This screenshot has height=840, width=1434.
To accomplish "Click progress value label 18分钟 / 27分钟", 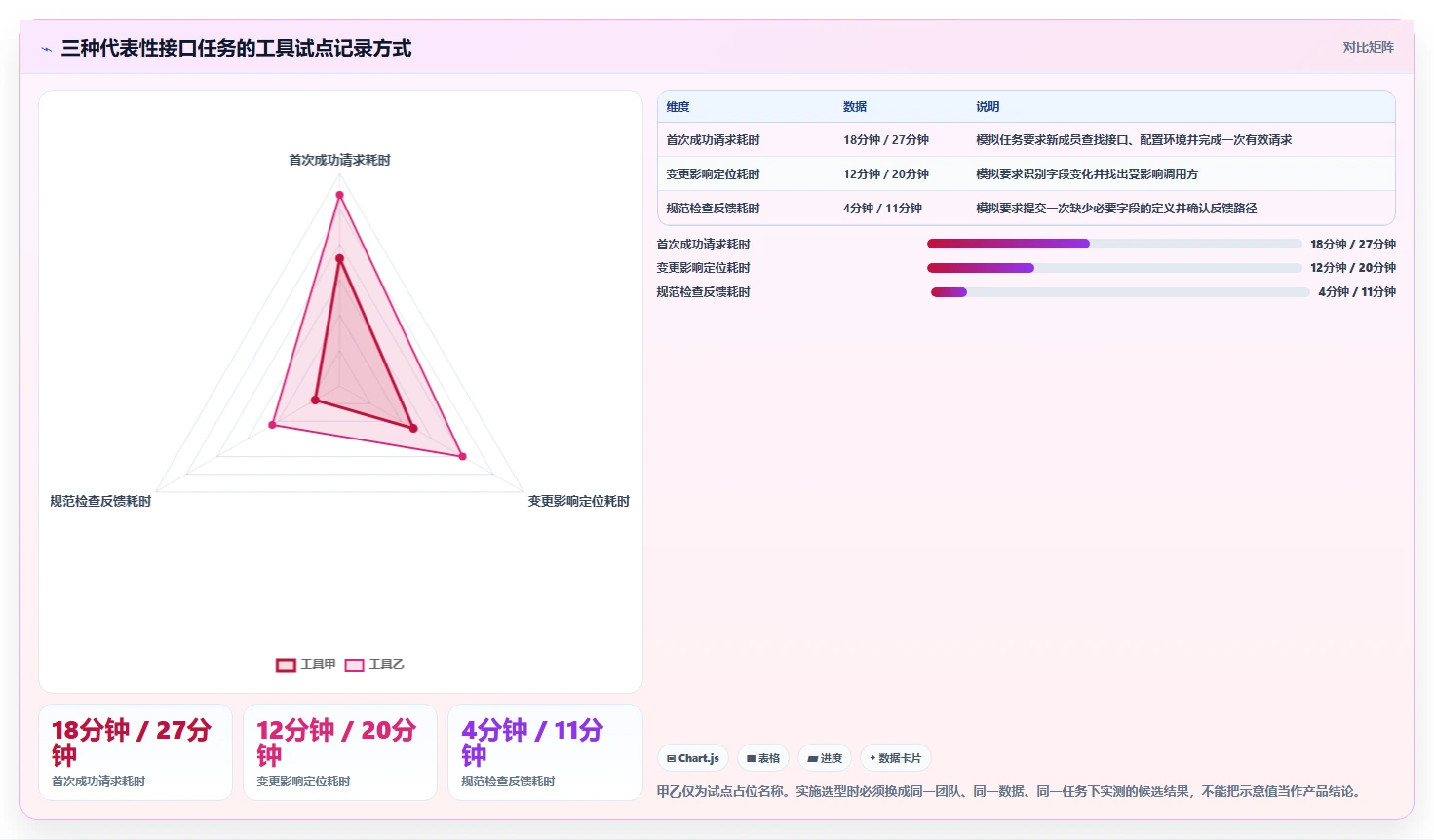I will 1353,245.
